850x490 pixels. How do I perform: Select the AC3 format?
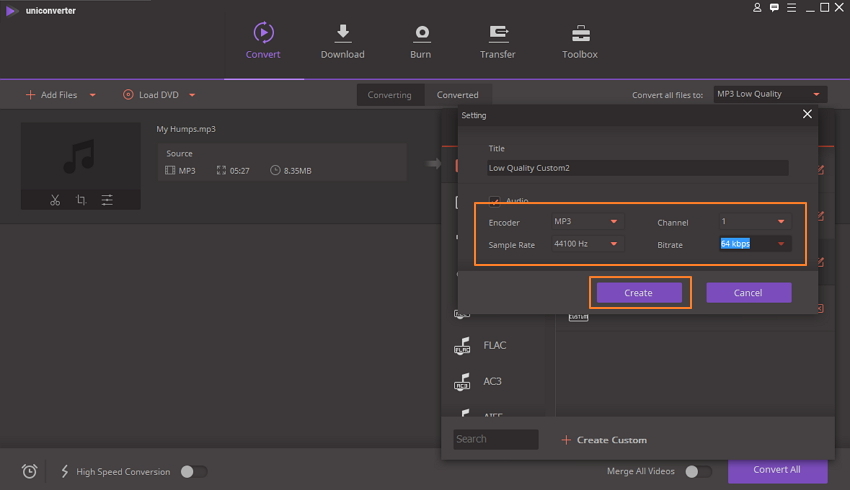pos(492,382)
